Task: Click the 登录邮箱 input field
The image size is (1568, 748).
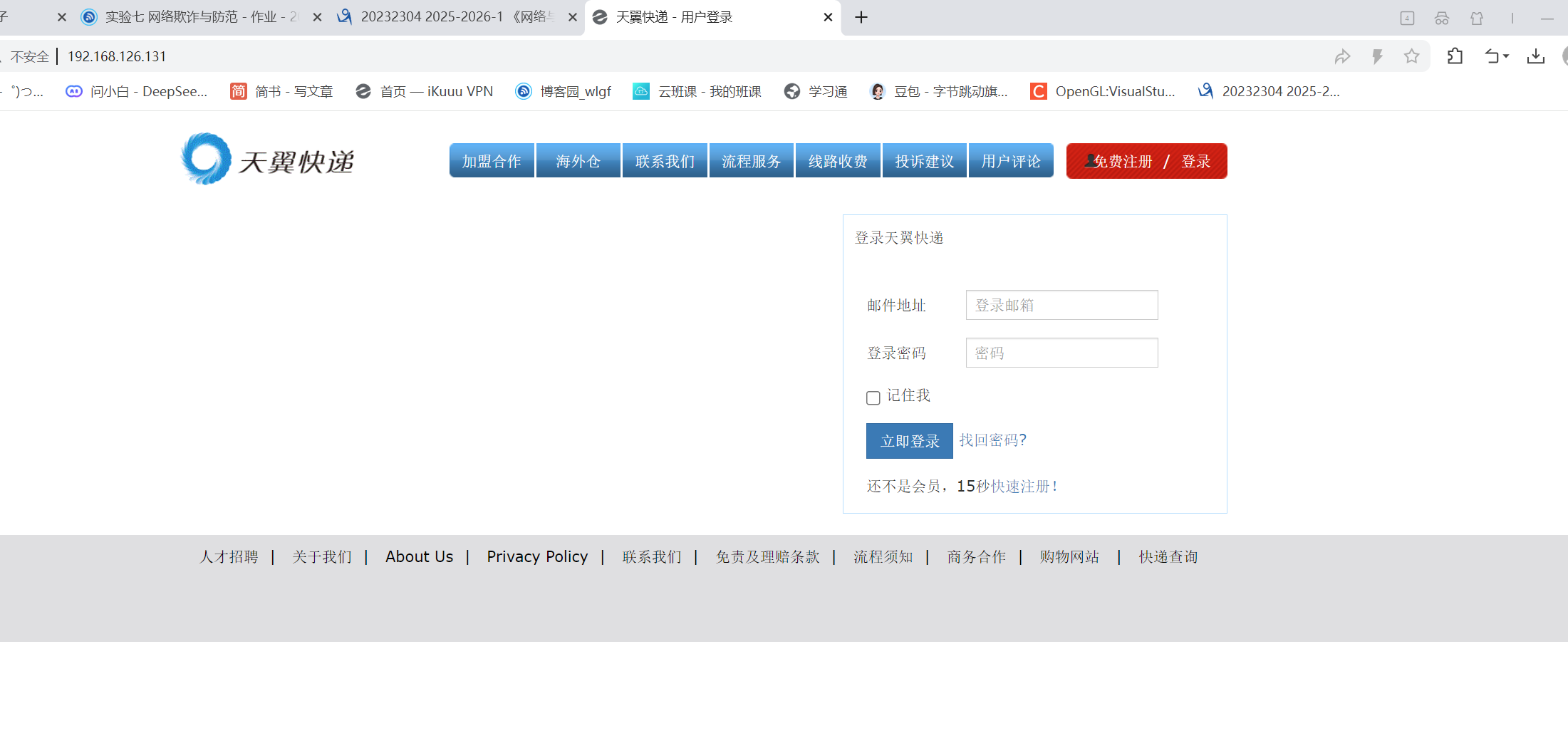Action: [x=1061, y=305]
